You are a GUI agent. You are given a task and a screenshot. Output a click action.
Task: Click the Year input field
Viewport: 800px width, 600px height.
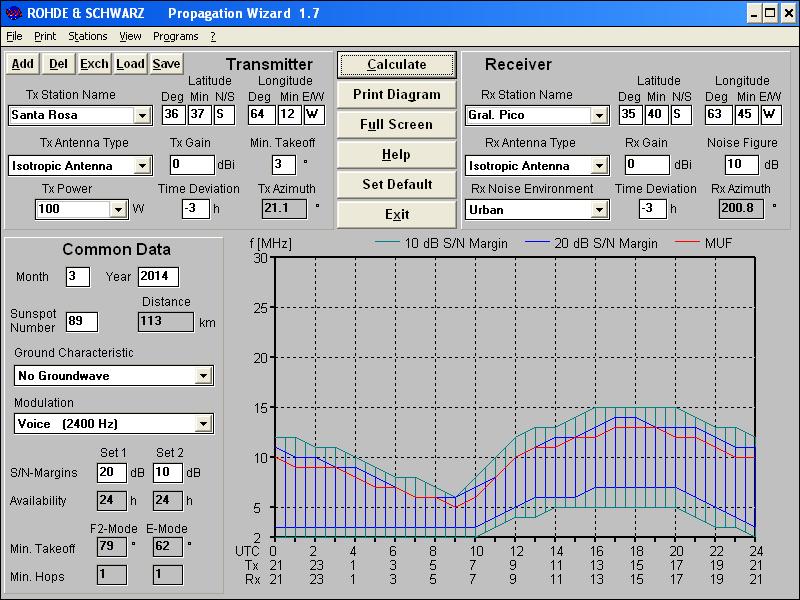pyautogui.click(x=158, y=277)
